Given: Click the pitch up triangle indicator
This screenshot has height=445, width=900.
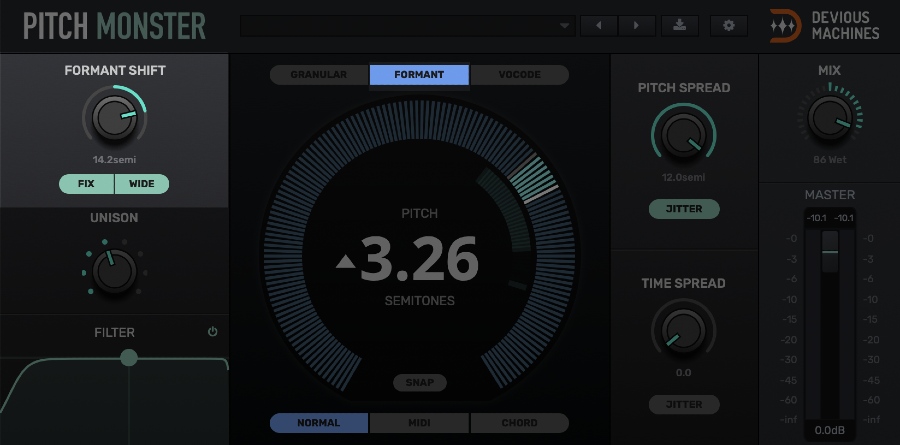Looking at the screenshot, I should point(345,262).
